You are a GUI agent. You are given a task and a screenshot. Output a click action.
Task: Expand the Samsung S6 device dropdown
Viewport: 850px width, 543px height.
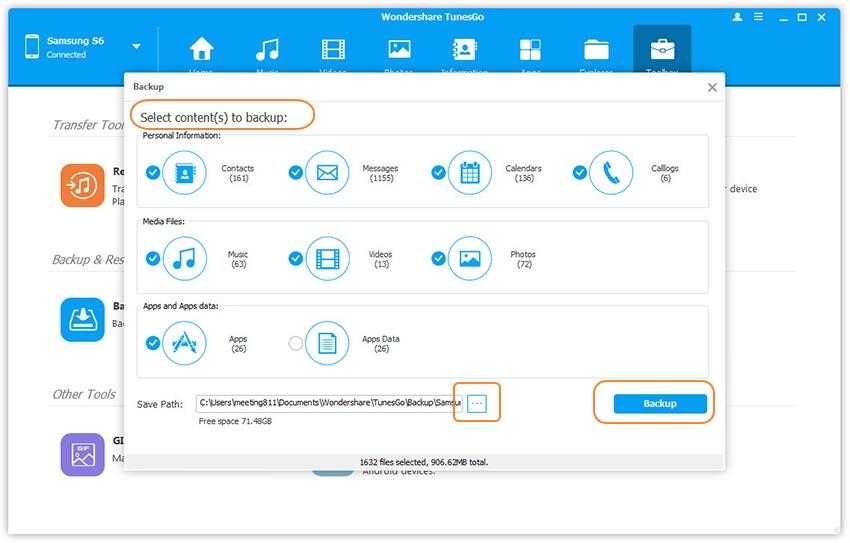136,47
